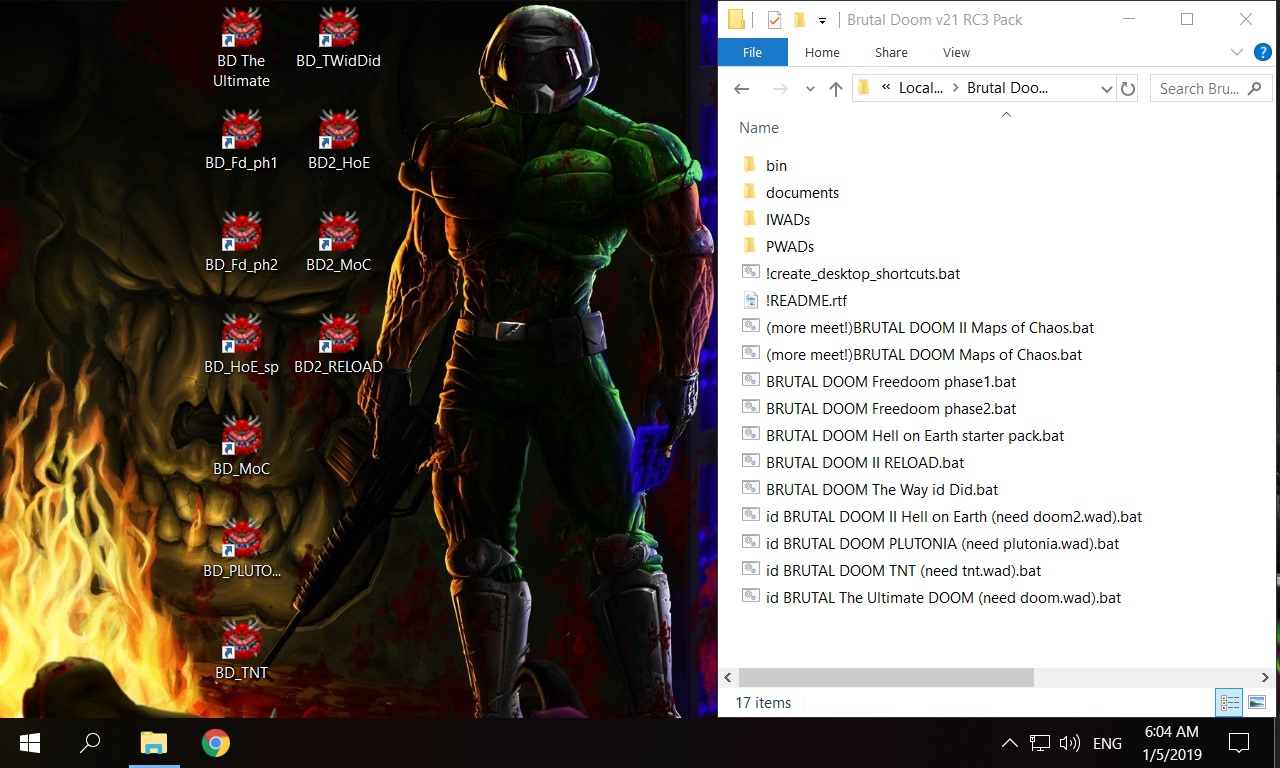This screenshot has height=768, width=1280.
Task: Click the horizontal scrollbar right arrow
Action: tap(1264, 677)
